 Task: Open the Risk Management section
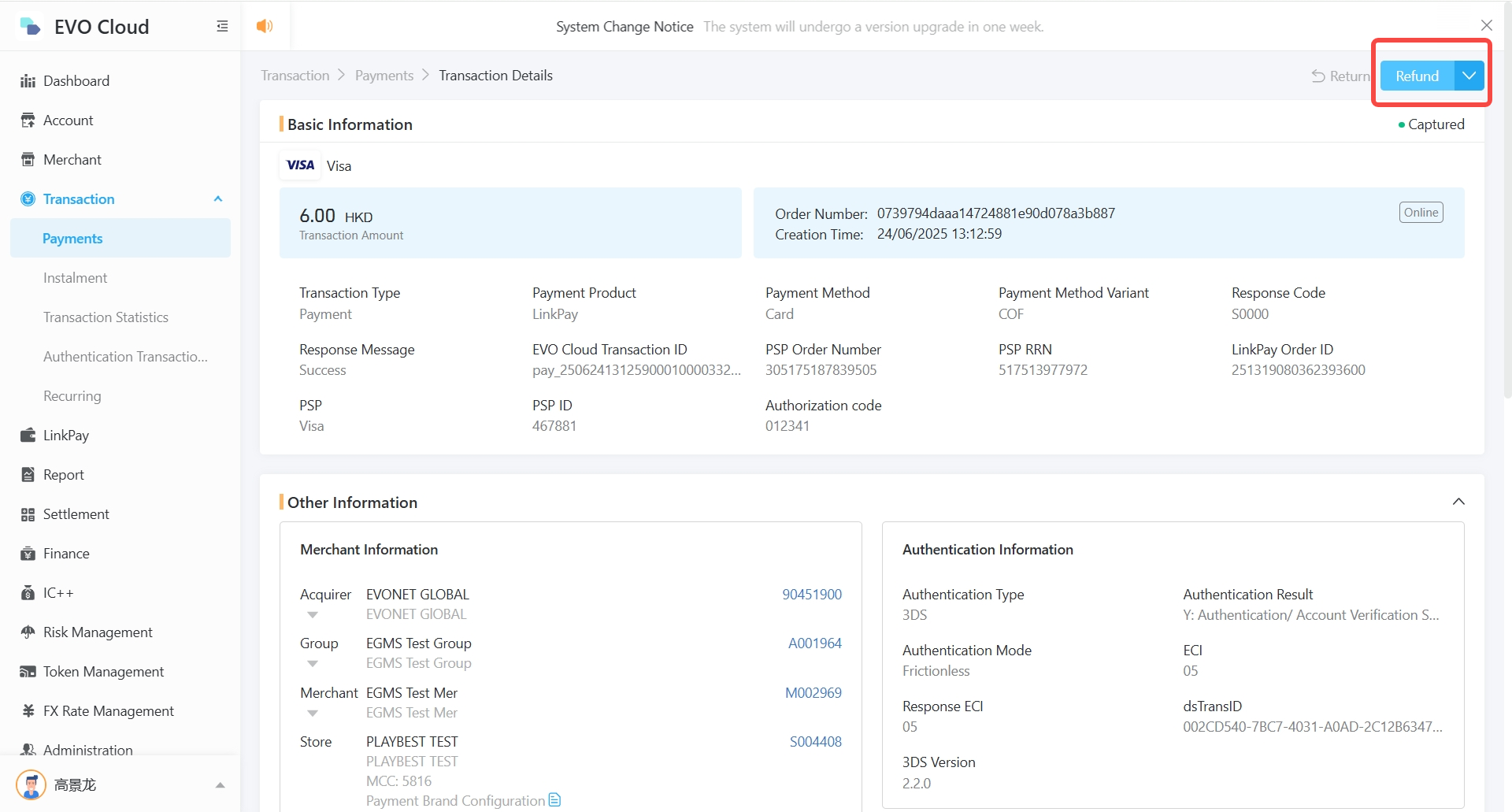click(x=98, y=632)
